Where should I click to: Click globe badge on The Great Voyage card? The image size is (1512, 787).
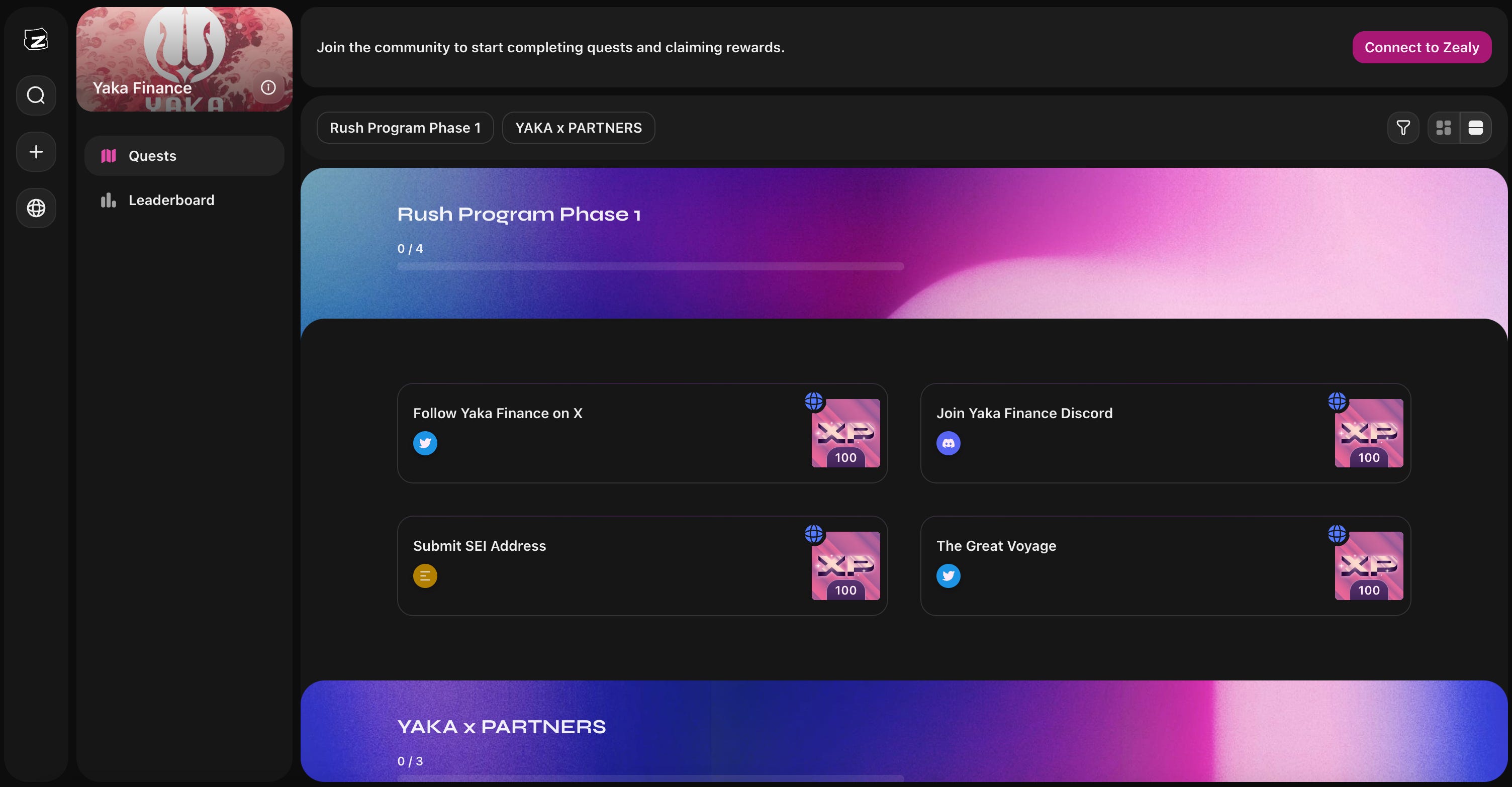pyautogui.click(x=1337, y=534)
